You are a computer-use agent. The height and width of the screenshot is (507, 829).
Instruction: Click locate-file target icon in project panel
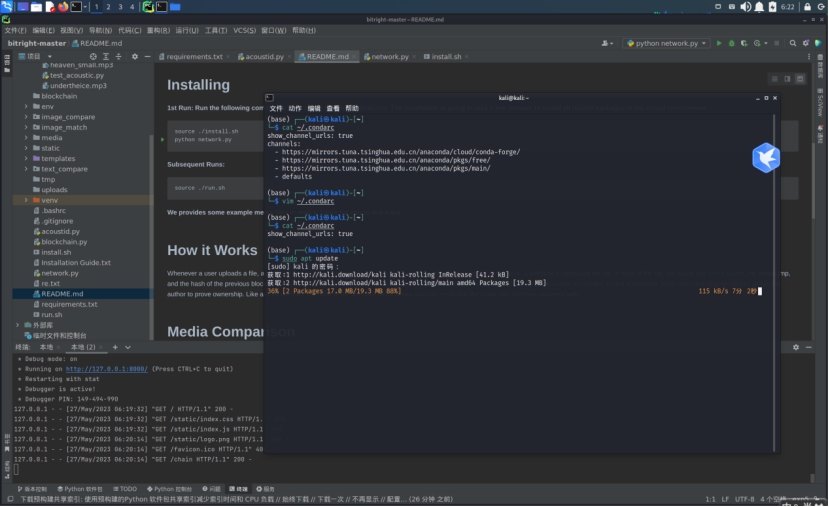pyautogui.click(x=94, y=57)
